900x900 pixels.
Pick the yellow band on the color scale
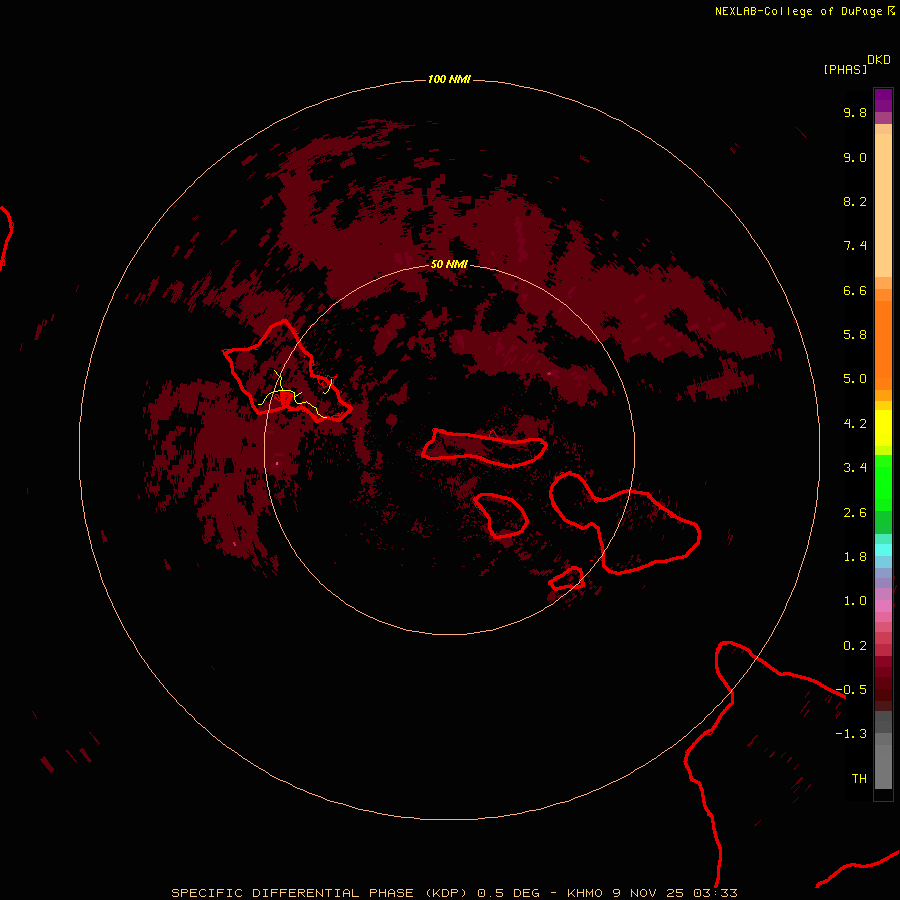click(x=883, y=428)
